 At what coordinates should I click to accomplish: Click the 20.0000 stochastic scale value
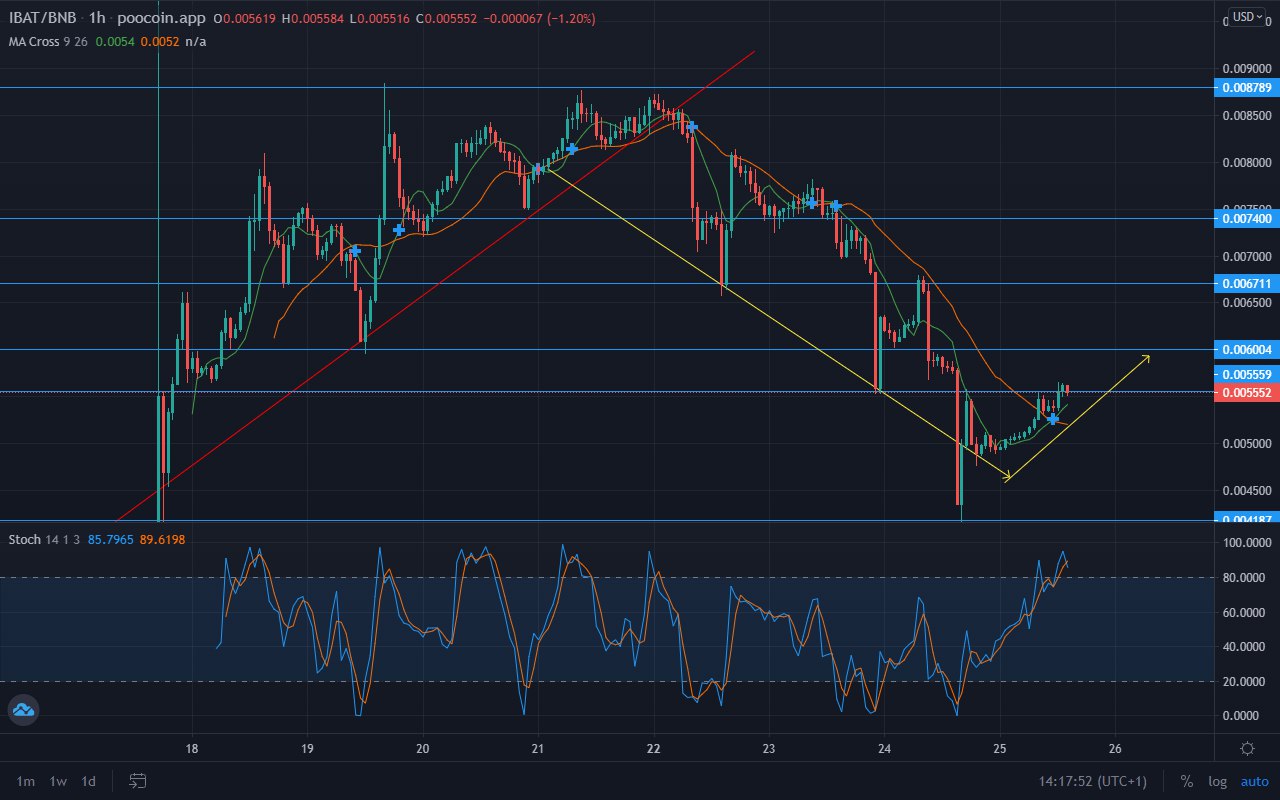tap(1243, 682)
